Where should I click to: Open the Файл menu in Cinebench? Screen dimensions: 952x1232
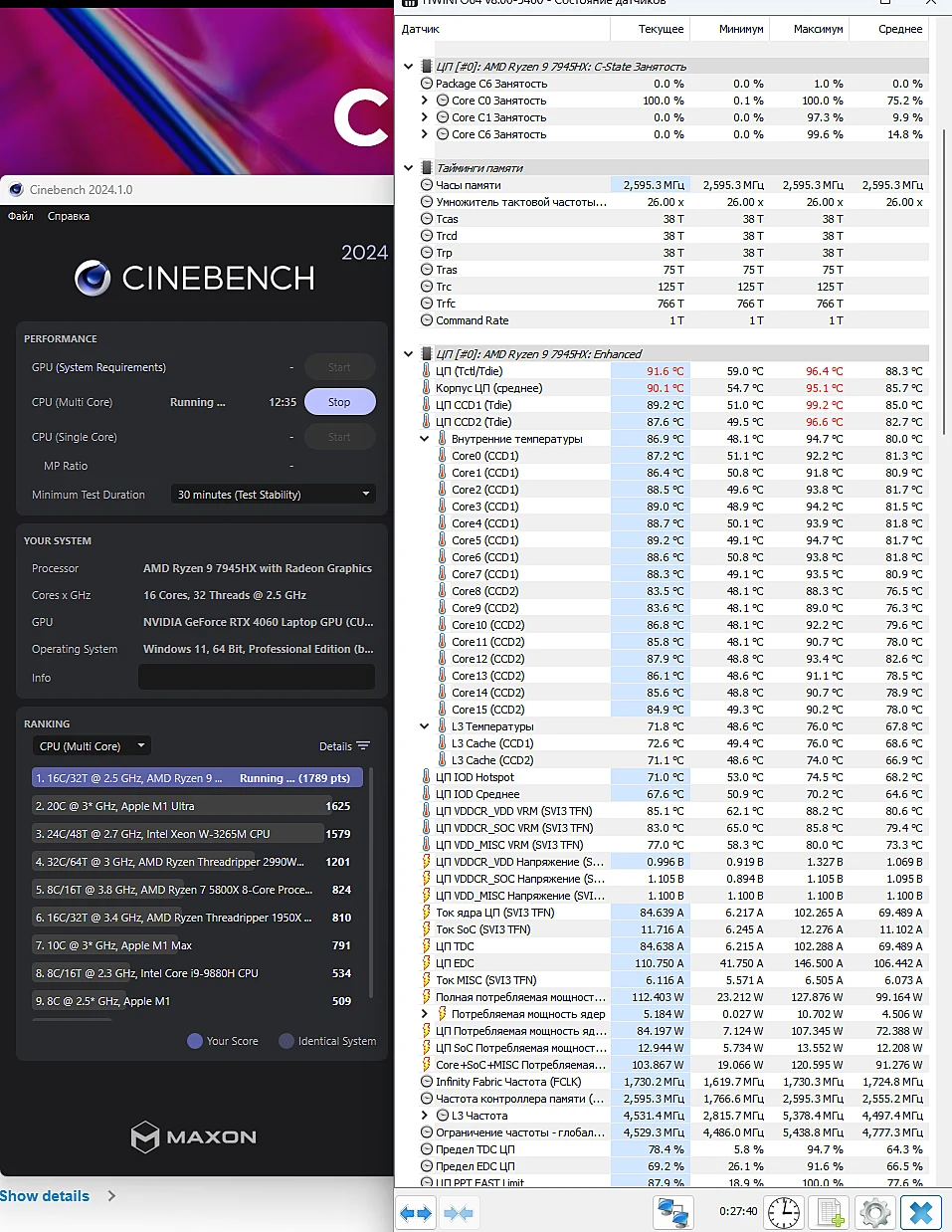pos(21,216)
